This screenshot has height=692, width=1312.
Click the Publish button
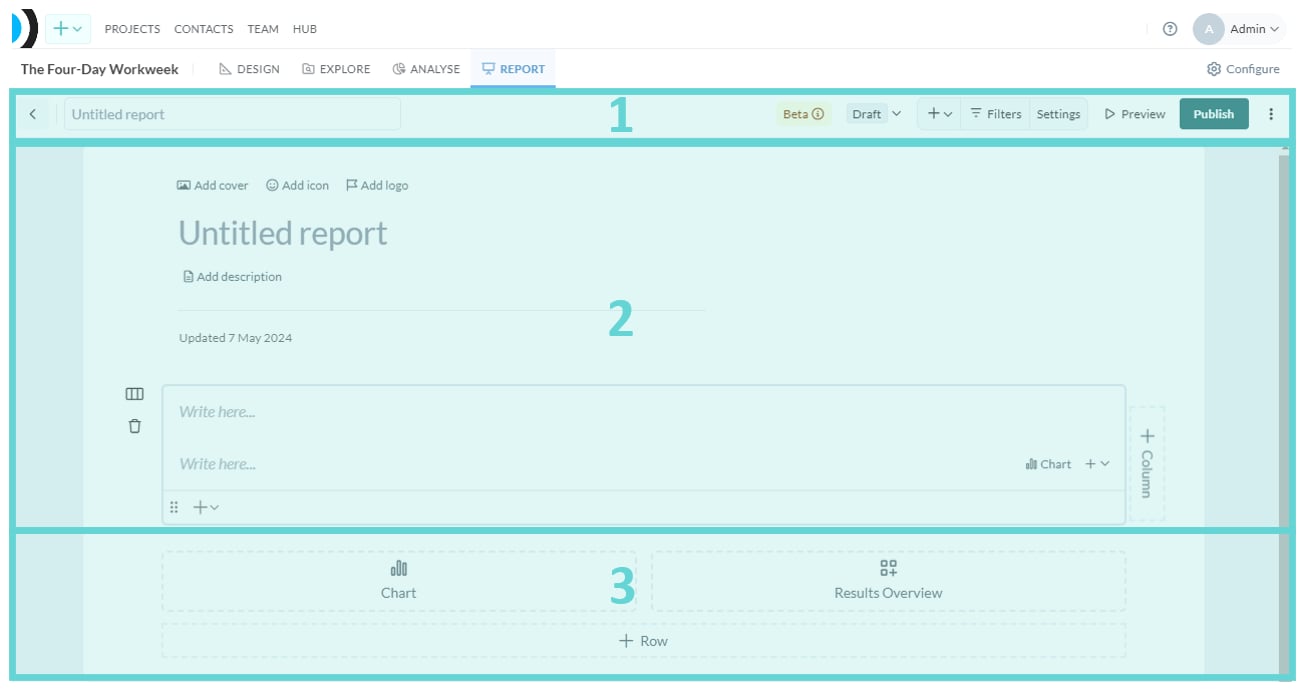tap(1214, 114)
